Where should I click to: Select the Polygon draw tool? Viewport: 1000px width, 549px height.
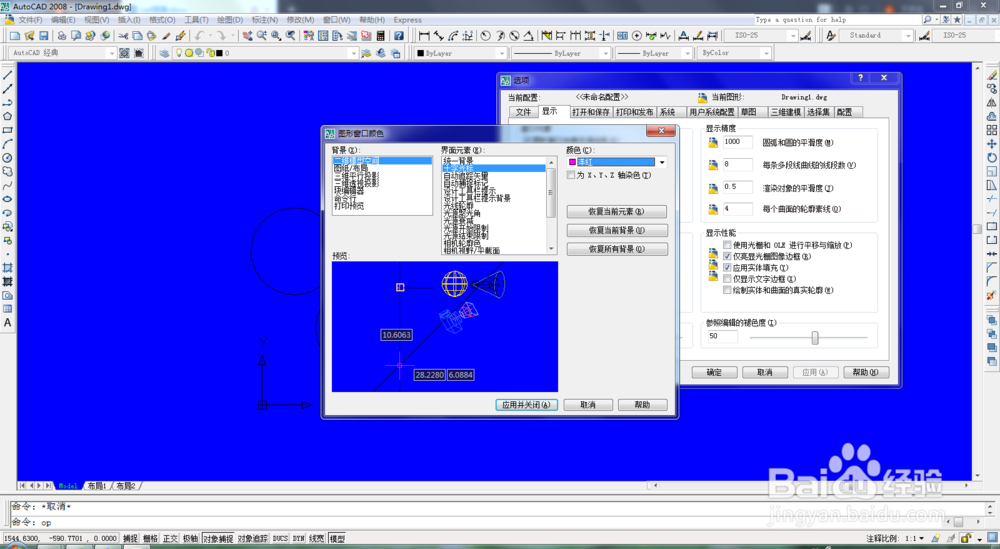(8, 116)
